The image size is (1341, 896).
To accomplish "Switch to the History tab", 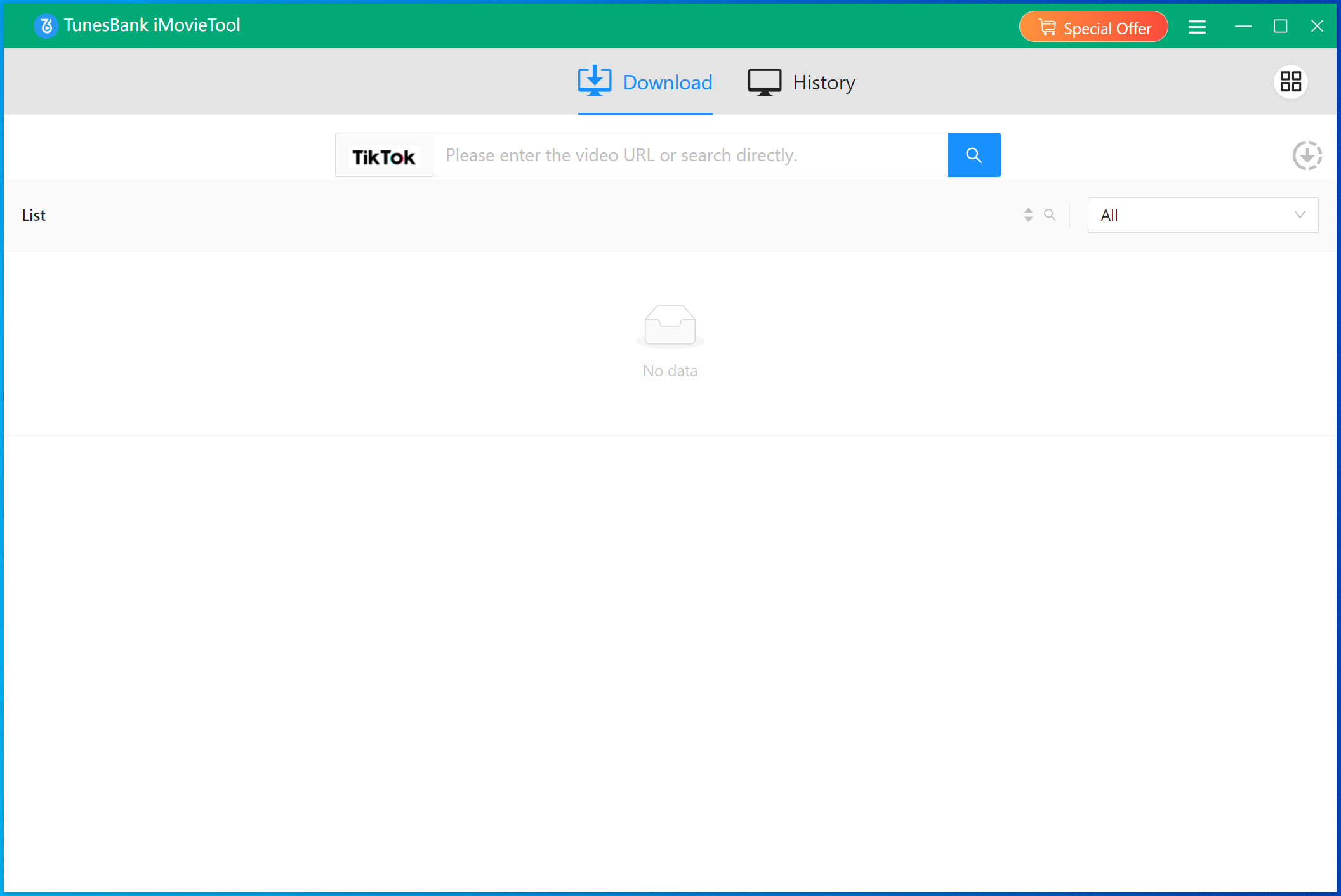I will pos(823,82).
